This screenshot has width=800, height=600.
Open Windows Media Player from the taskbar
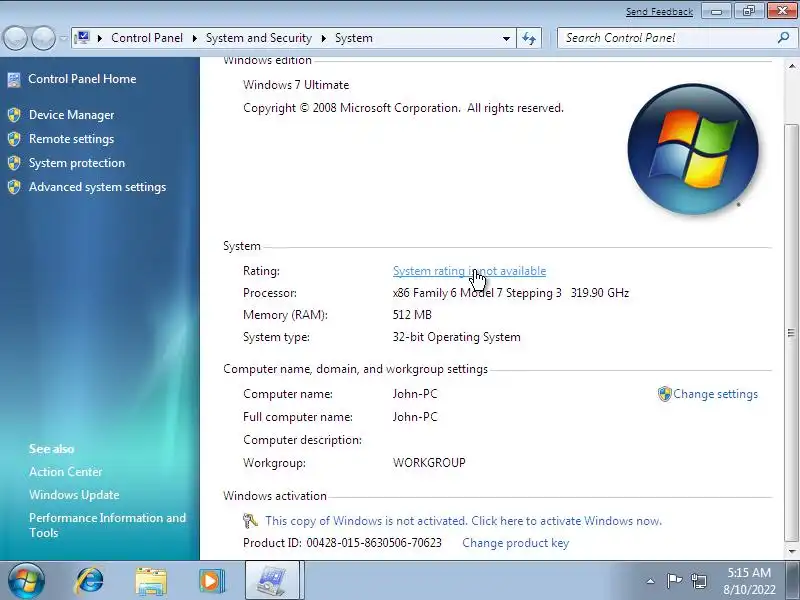[x=211, y=581]
